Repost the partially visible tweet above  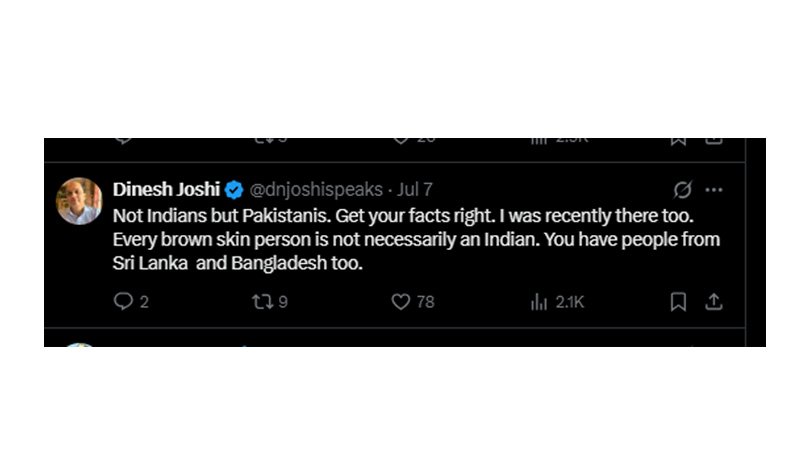click(x=261, y=140)
